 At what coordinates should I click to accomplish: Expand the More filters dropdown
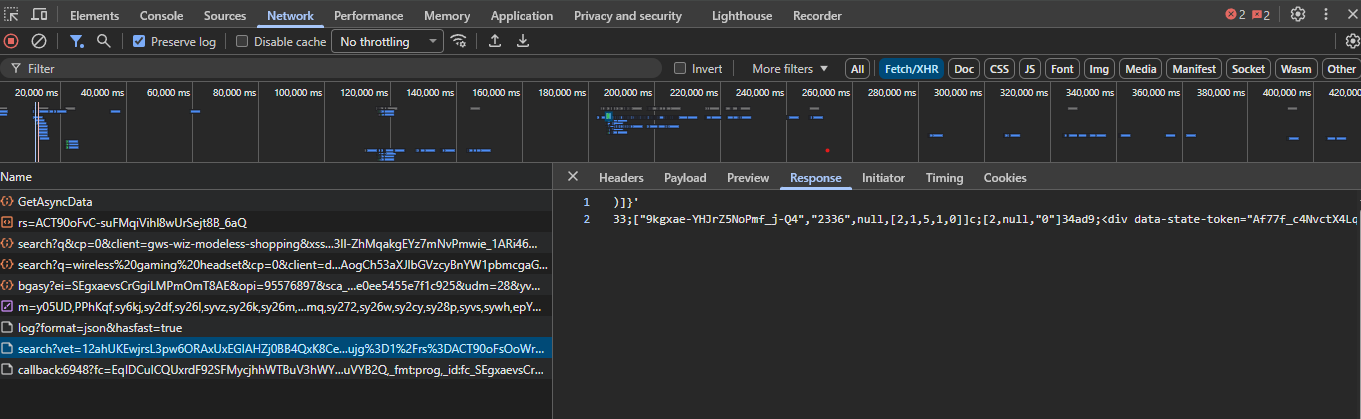click(790, 69)
